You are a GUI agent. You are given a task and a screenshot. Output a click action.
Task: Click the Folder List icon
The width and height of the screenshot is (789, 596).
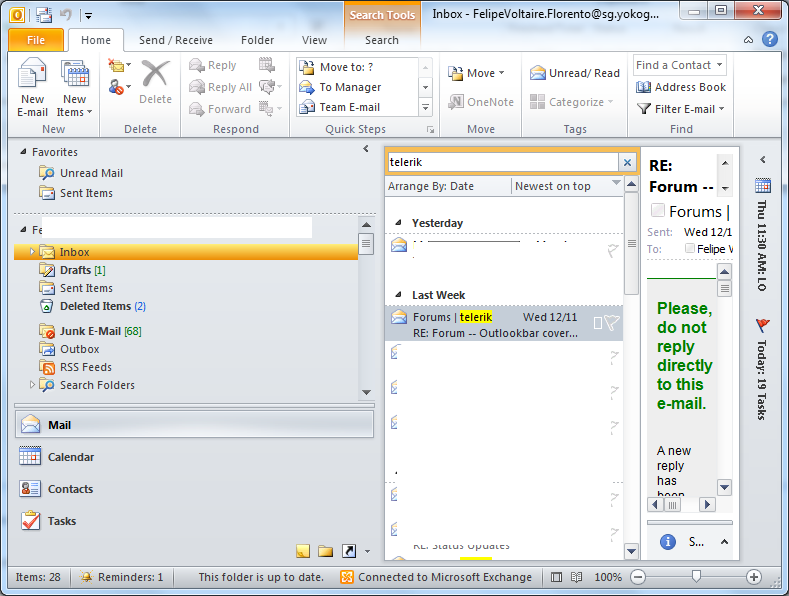[326, 551]
